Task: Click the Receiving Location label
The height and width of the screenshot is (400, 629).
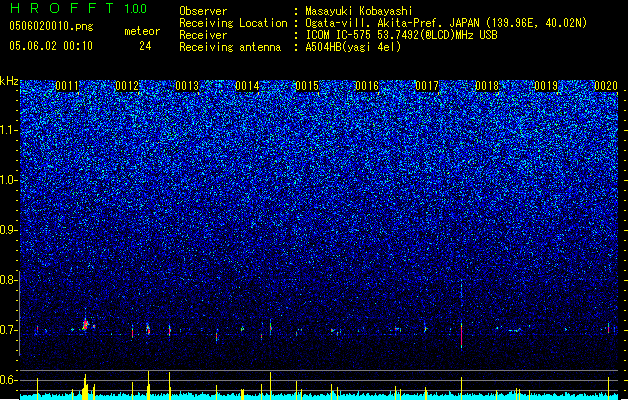Action: pos(233,23)
